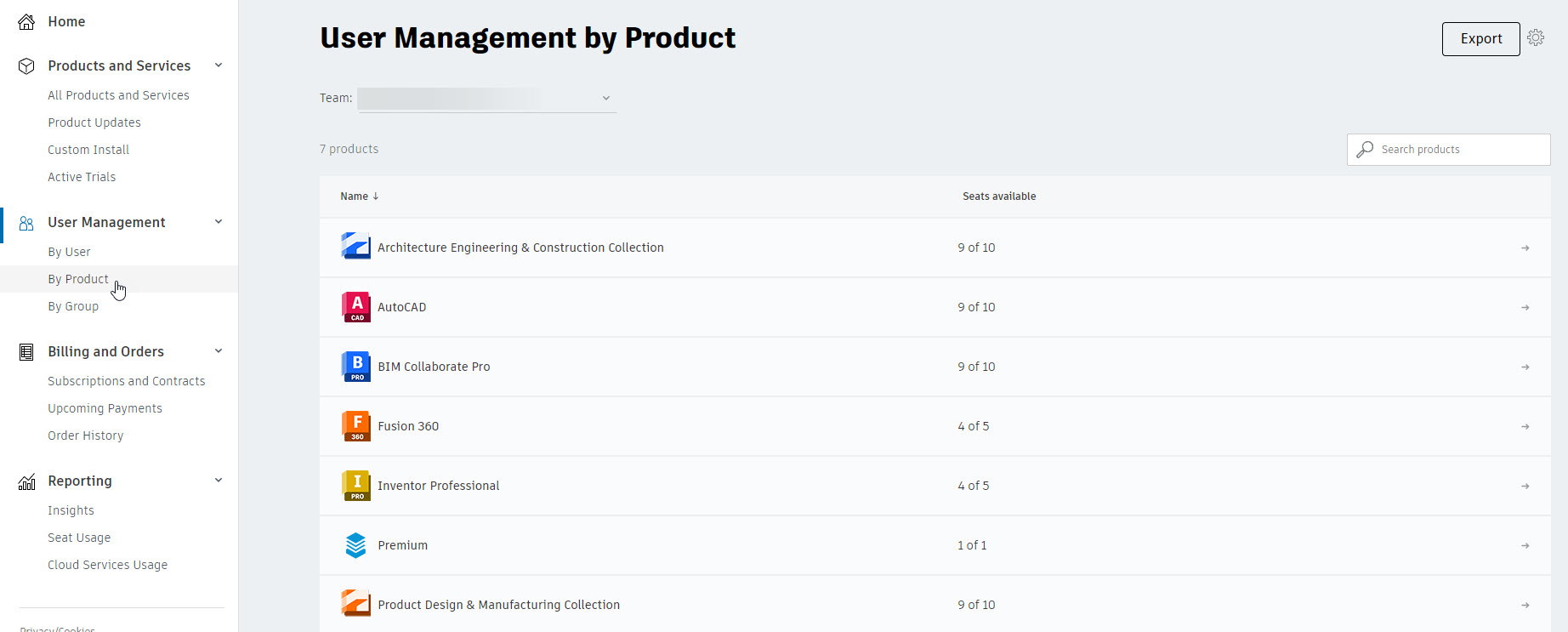
Task: Click the arrow in the Fusion 360 row
Action: tap(1525, 427)
